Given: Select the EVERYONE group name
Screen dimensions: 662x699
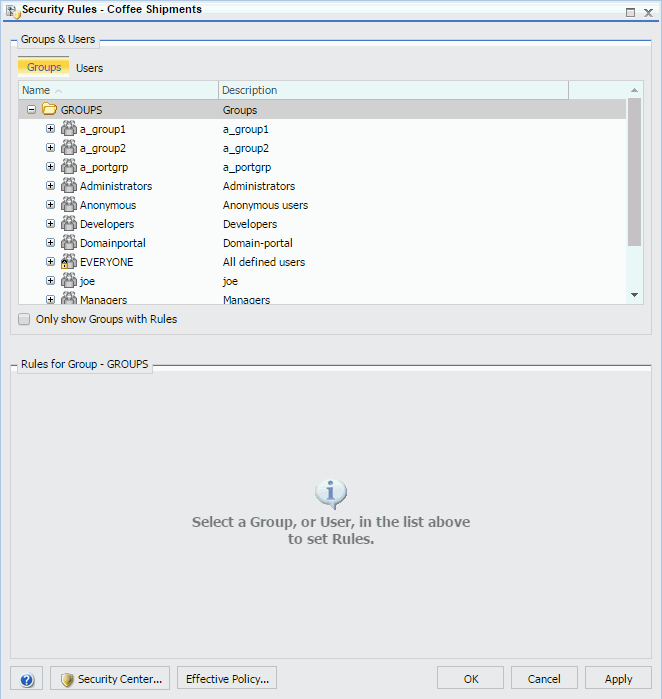Looking at the screenshot, I should pos(107,262).
